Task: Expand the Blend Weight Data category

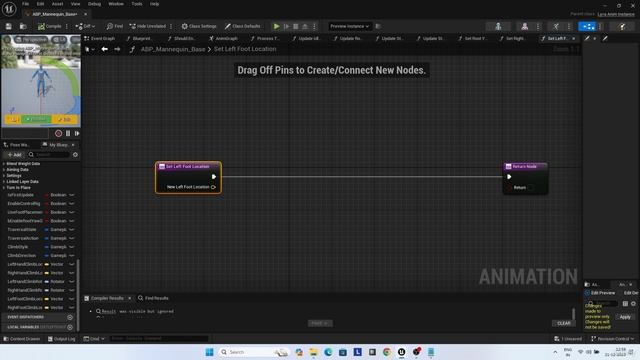Action: [x=4, y=164]
